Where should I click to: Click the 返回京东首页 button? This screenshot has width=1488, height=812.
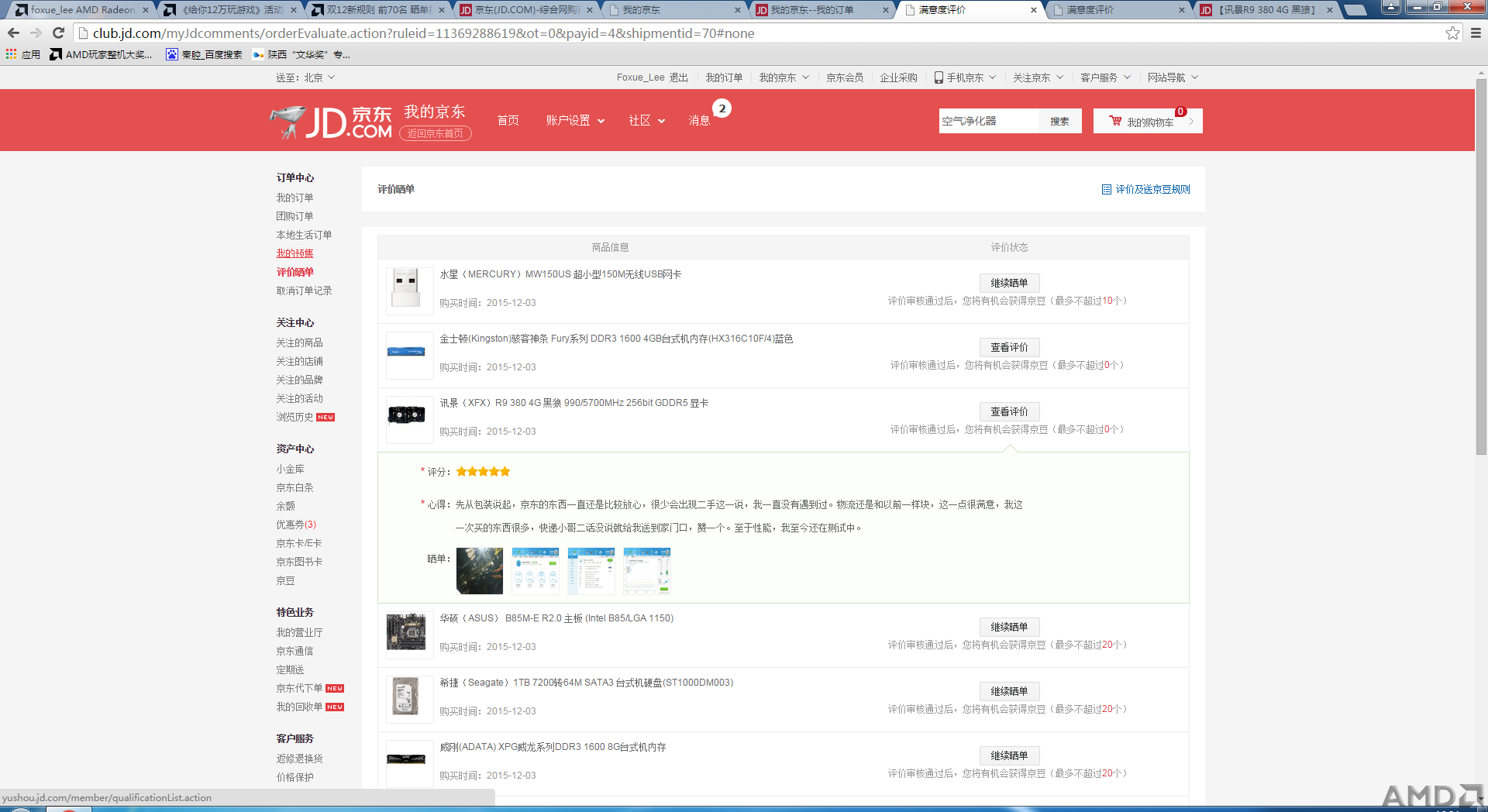click(x=436, y=133)
